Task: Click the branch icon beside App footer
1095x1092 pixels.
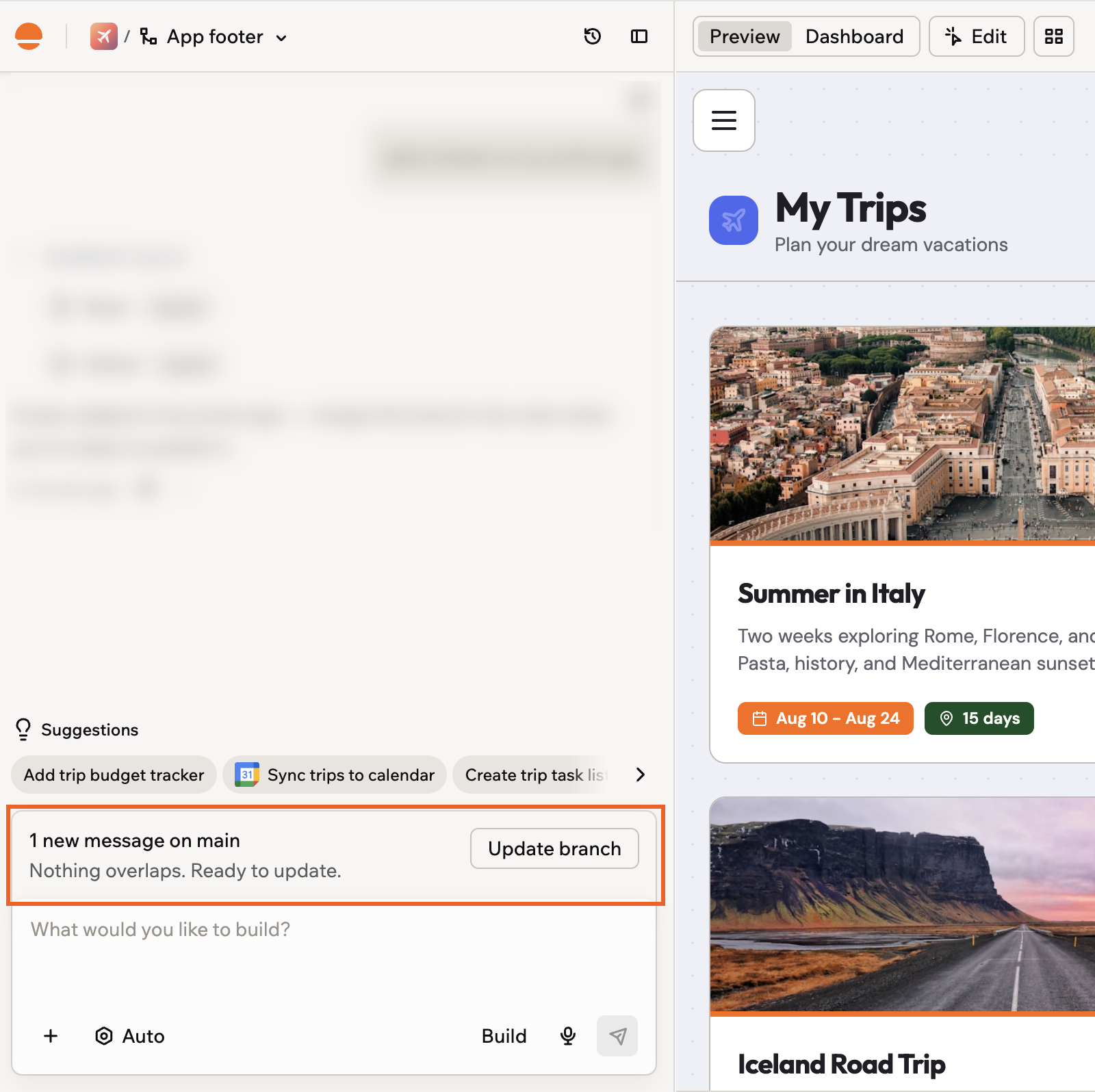Action: point(148,36)
